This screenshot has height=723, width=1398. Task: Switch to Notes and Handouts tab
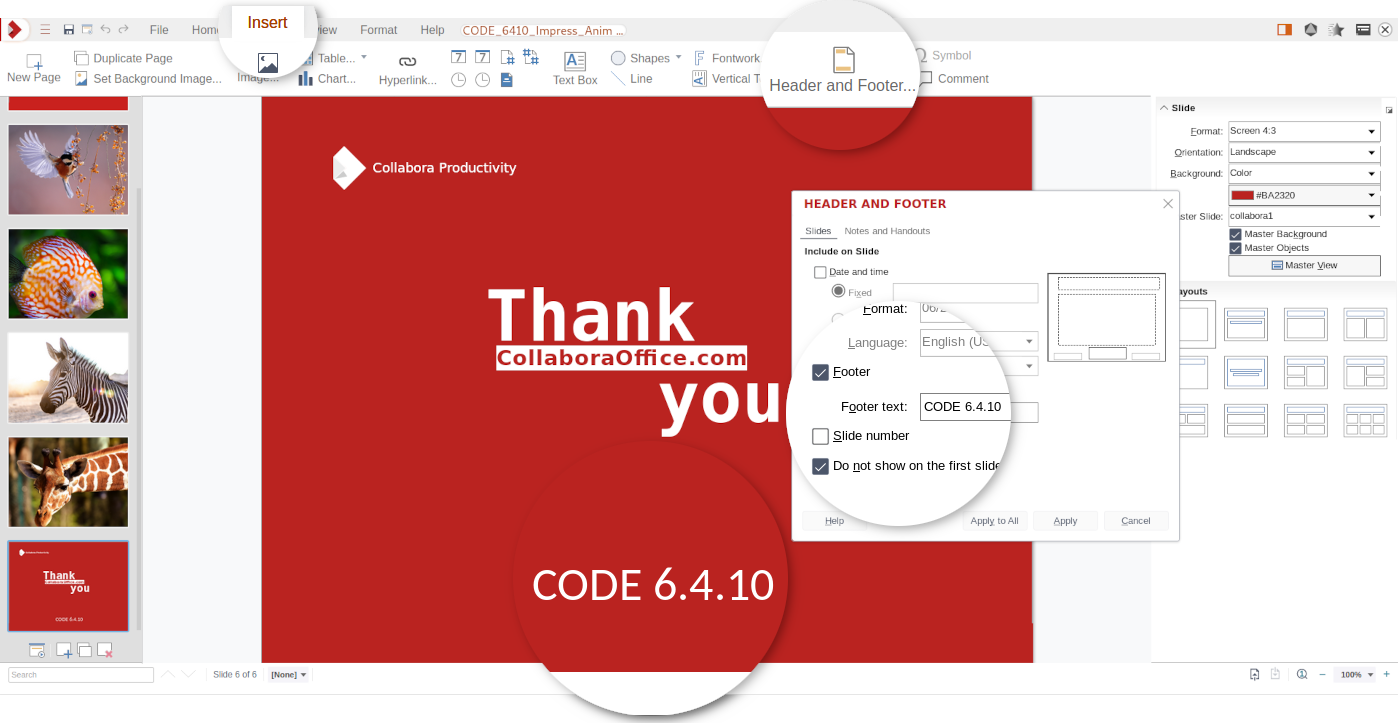tap(887, 231)
